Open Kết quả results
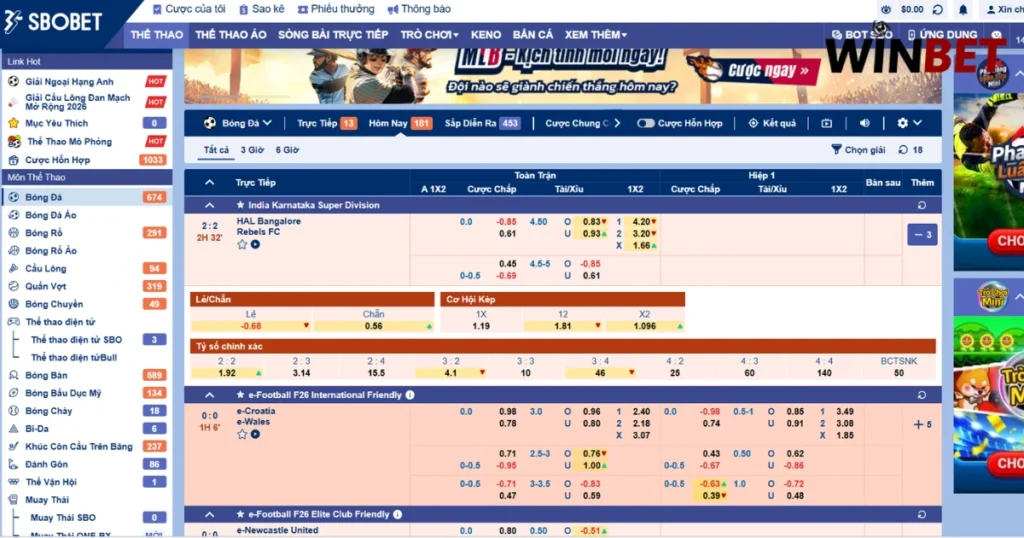 [x=772, y=123]
